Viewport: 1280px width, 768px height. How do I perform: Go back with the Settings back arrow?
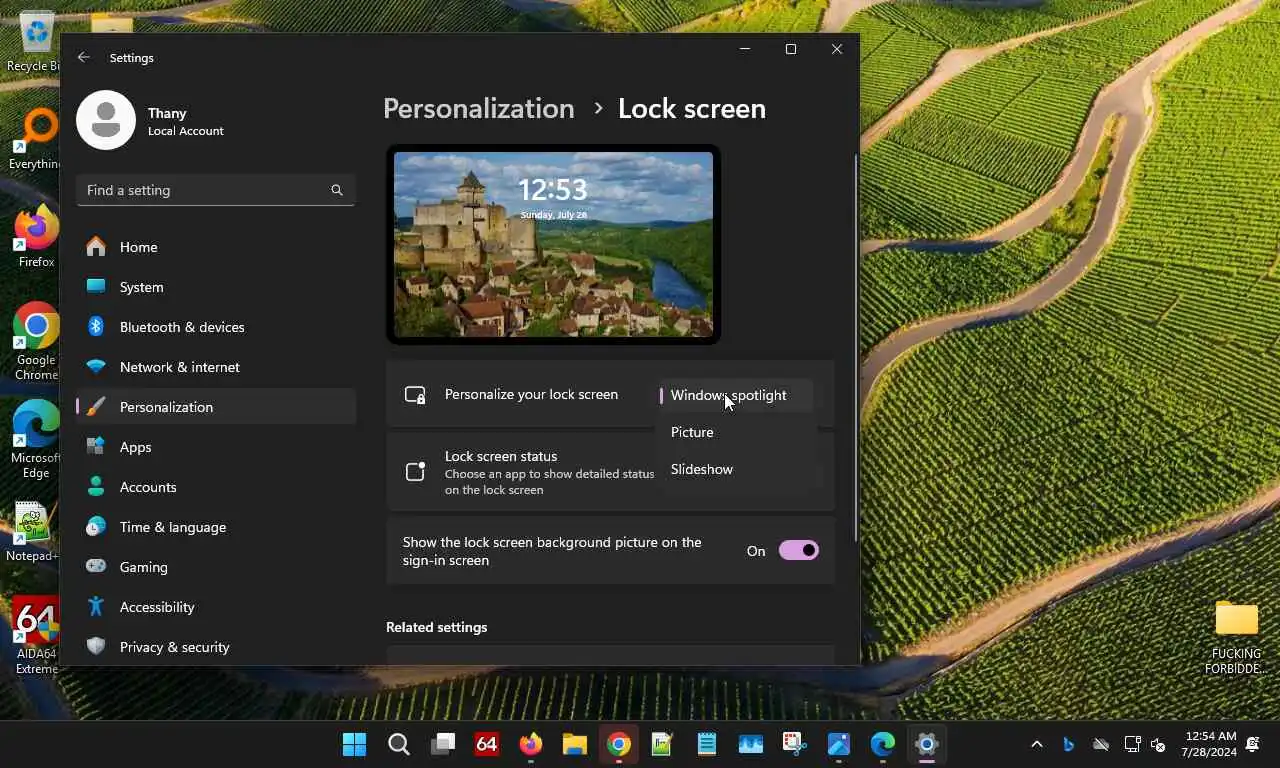click(84, 58)
